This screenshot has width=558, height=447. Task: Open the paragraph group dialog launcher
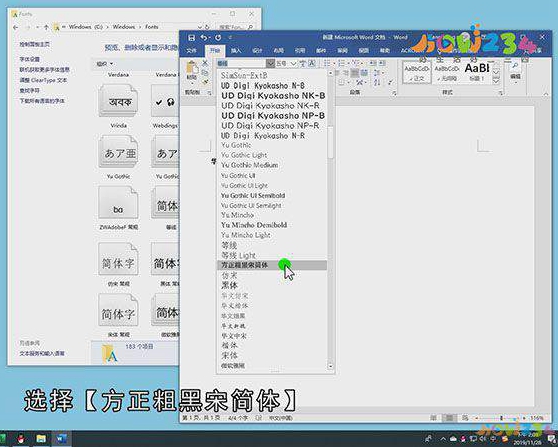394,93
